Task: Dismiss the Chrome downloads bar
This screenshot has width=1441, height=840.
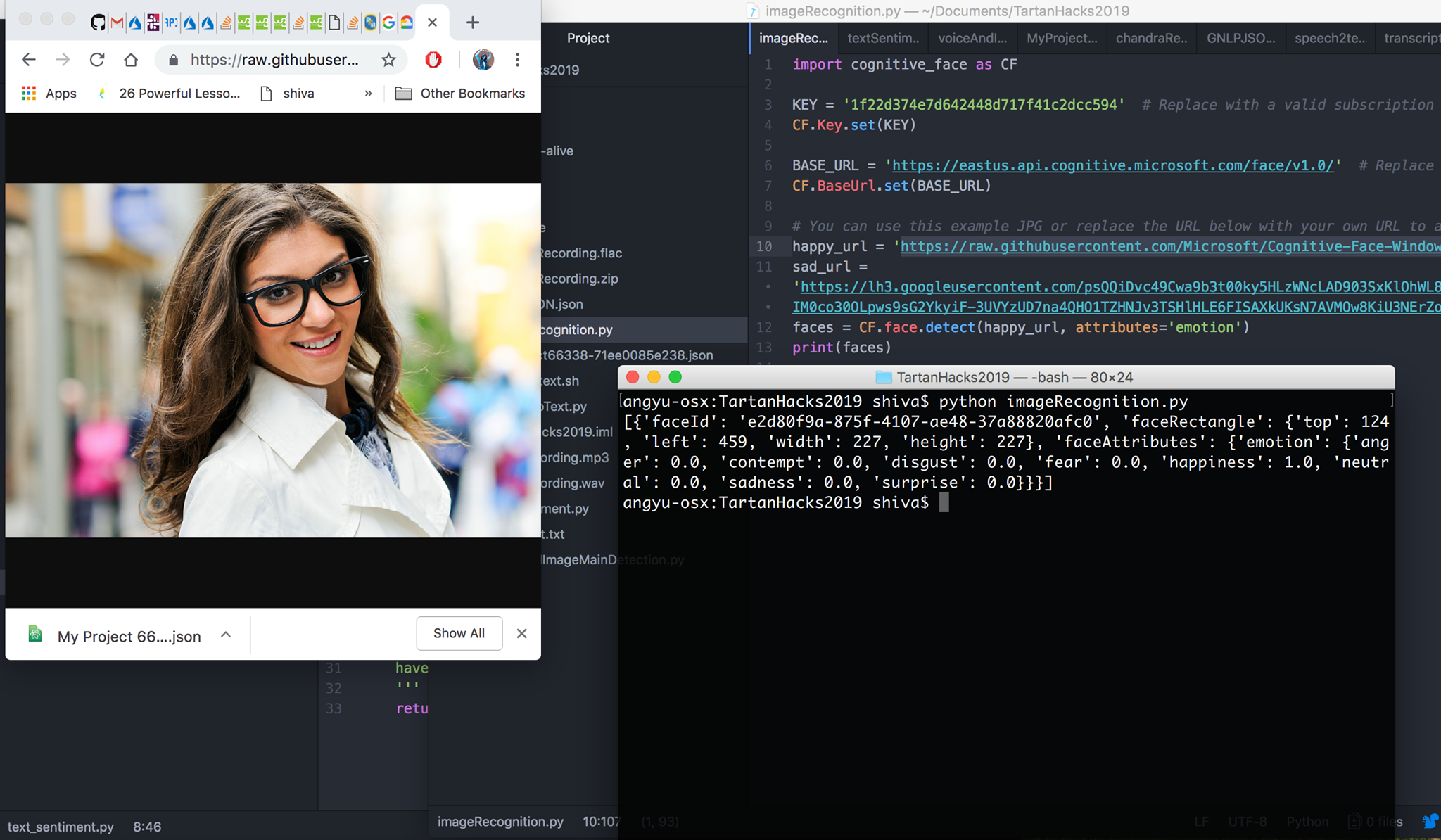Action: [x=521, y=633]
